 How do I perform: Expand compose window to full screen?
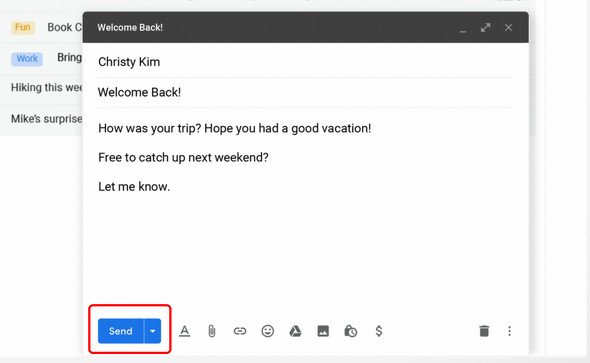pos(485,27)
